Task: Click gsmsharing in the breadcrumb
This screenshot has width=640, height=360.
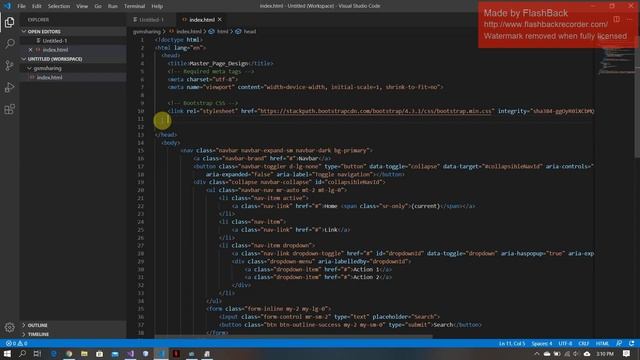Action: (x=147, y=31)
